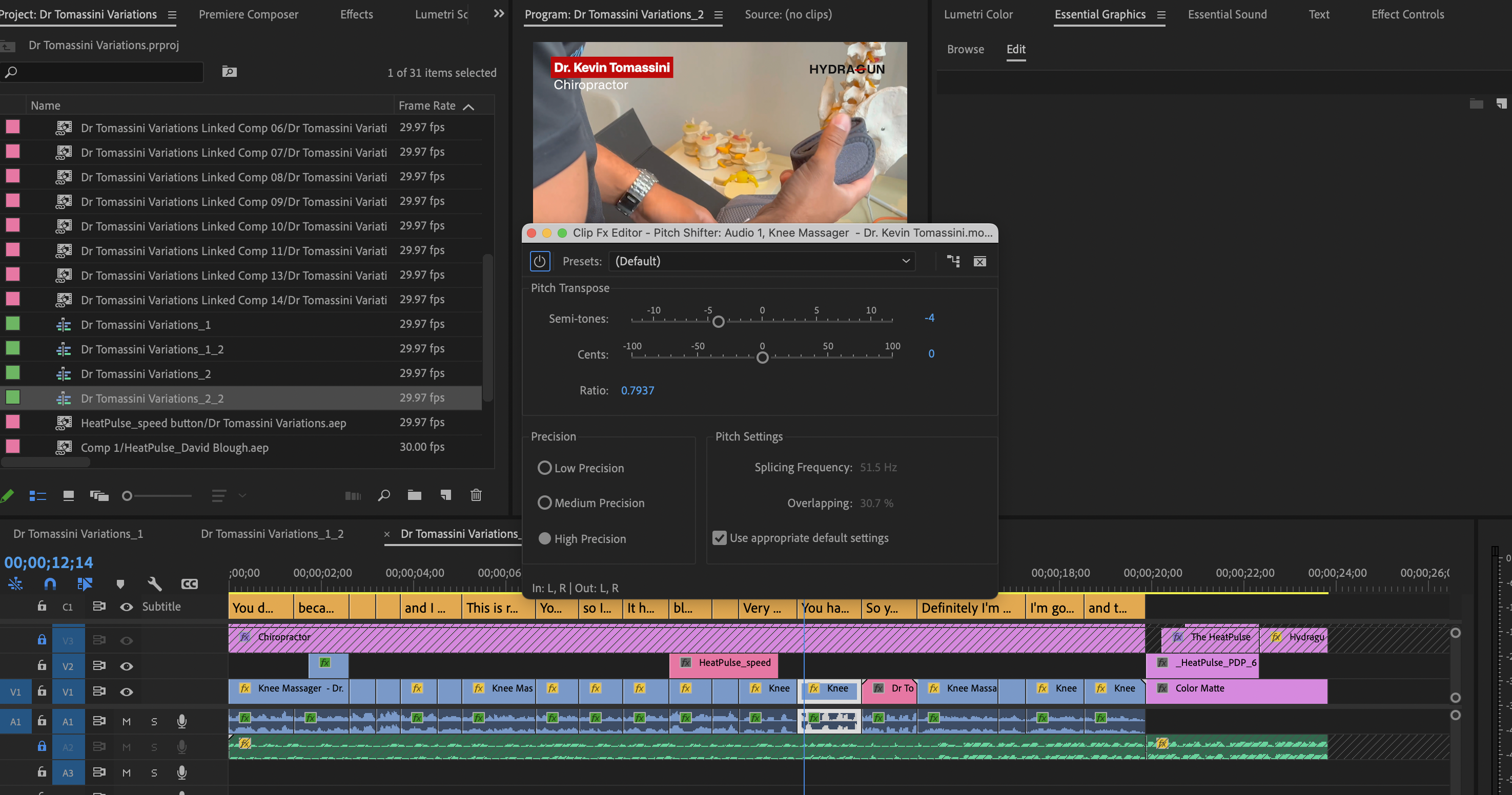Screen dimensions: 1512x795
Task: Toggle the Snap magnet tool in timeline
Action: [50, 584]
